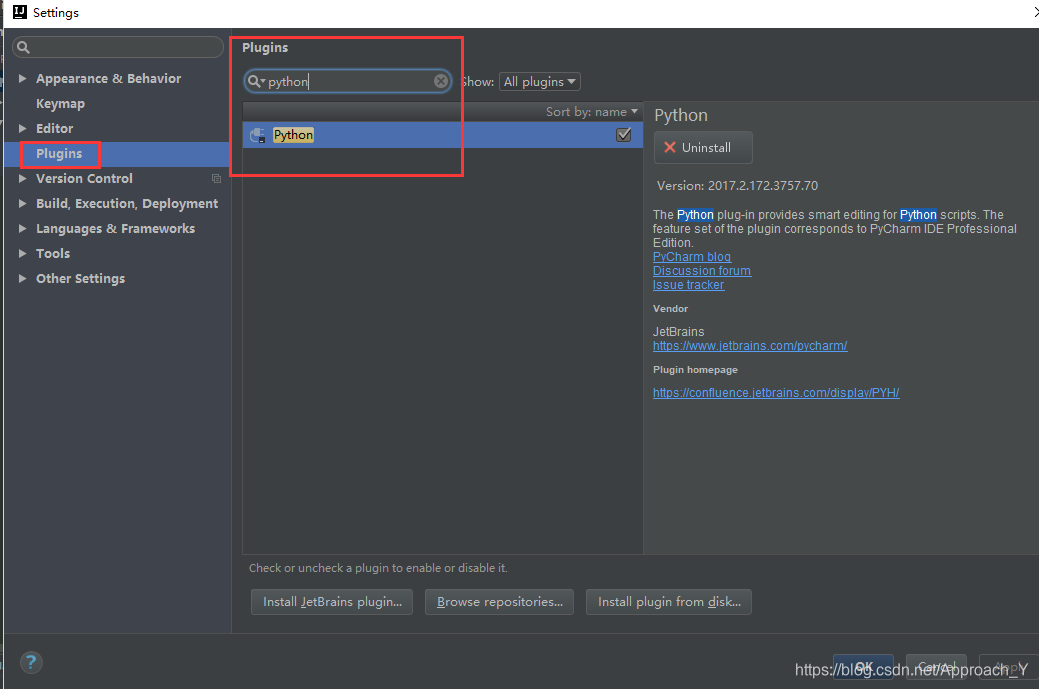Image resolution: width=1039 pixels, height=689 pixels.
Task: Open the Discussion forum link
Action: click(702, 270)
